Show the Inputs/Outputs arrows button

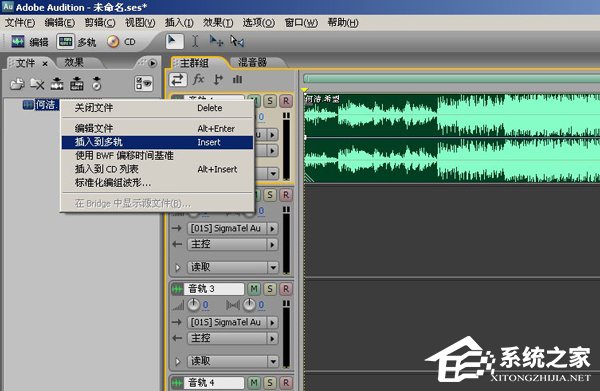click(x=178, y=80)
